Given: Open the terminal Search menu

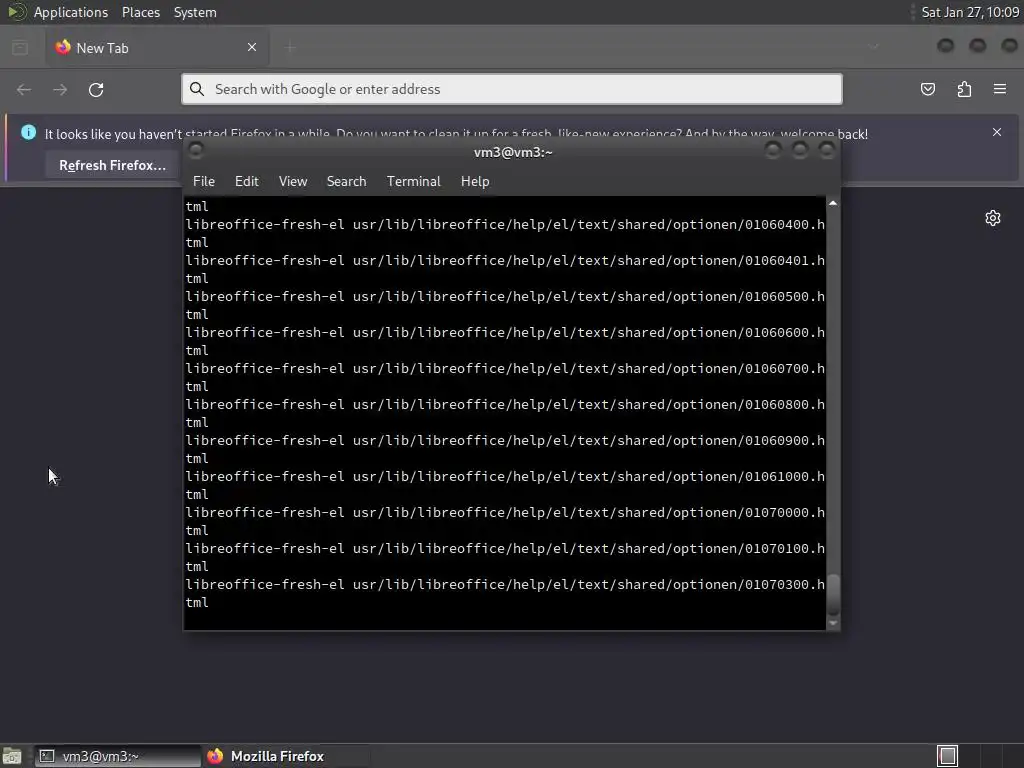Looking at the screenshot, I should click(346, 182).
